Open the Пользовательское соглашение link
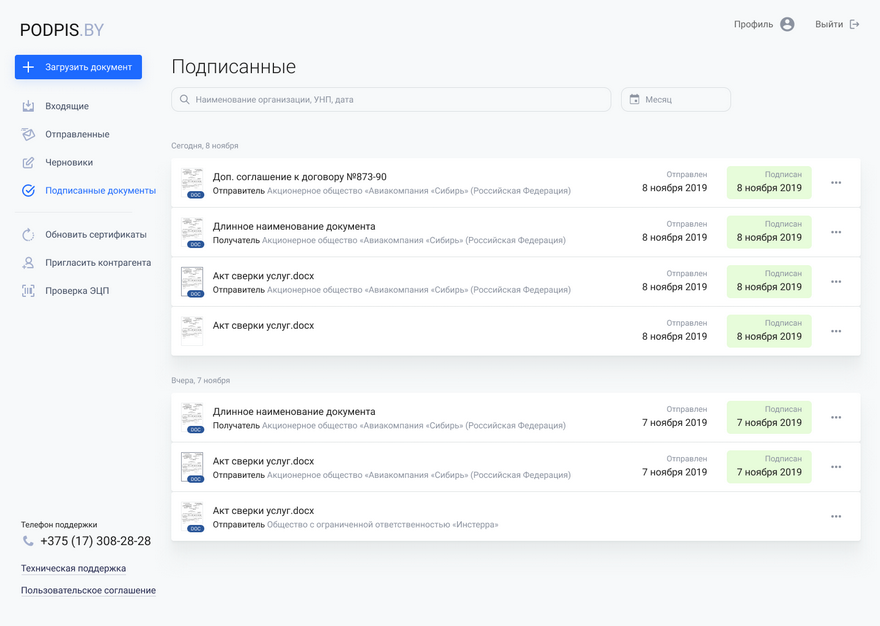 (x=88, y=590)
